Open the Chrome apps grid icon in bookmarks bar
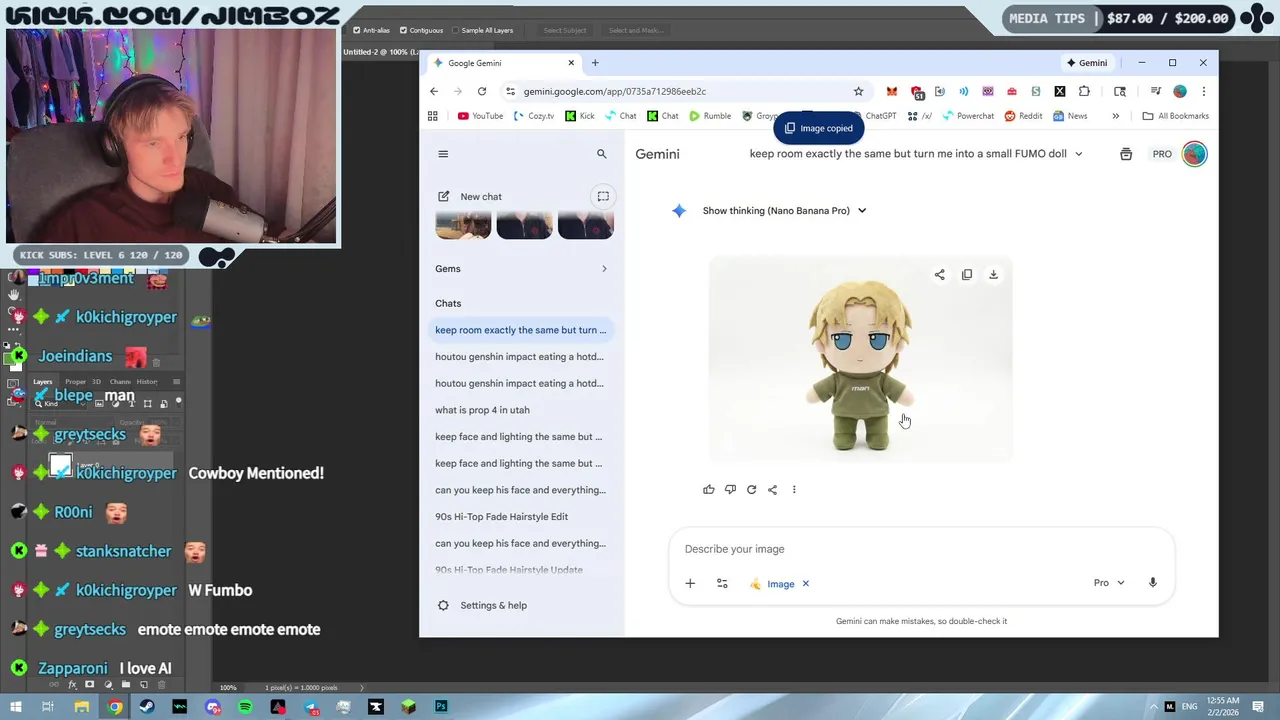 pyautogui.click(x=433, y=116)
